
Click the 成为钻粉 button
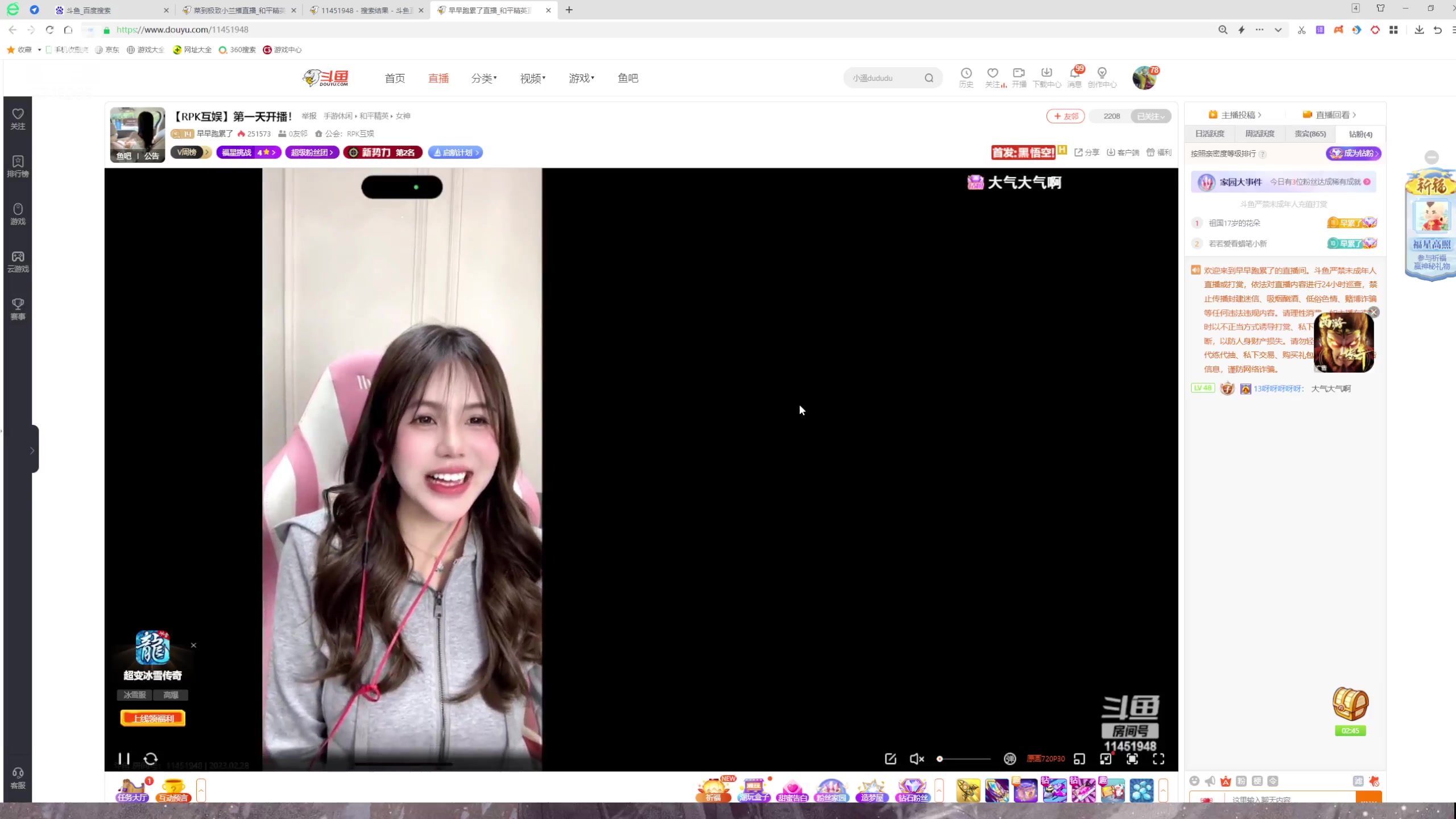coord(1353,153)
